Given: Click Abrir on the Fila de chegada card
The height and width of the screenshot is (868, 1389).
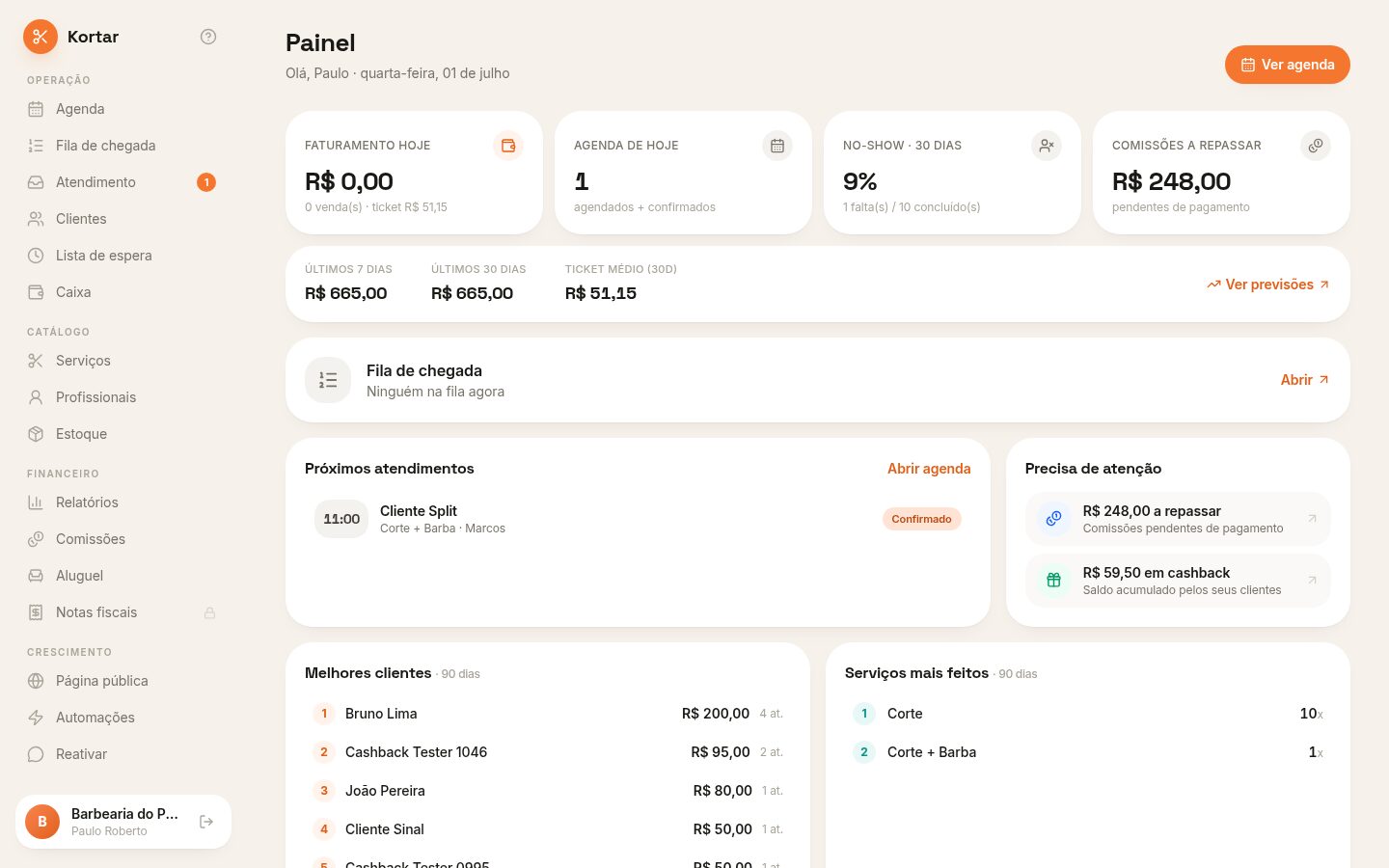Looking at the screenshot, I should click(x=1305, y=380).
